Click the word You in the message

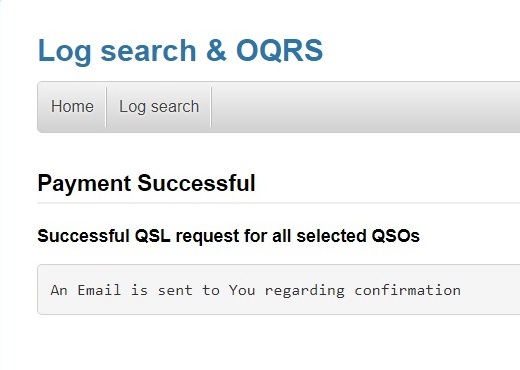(x=242, y=290)
